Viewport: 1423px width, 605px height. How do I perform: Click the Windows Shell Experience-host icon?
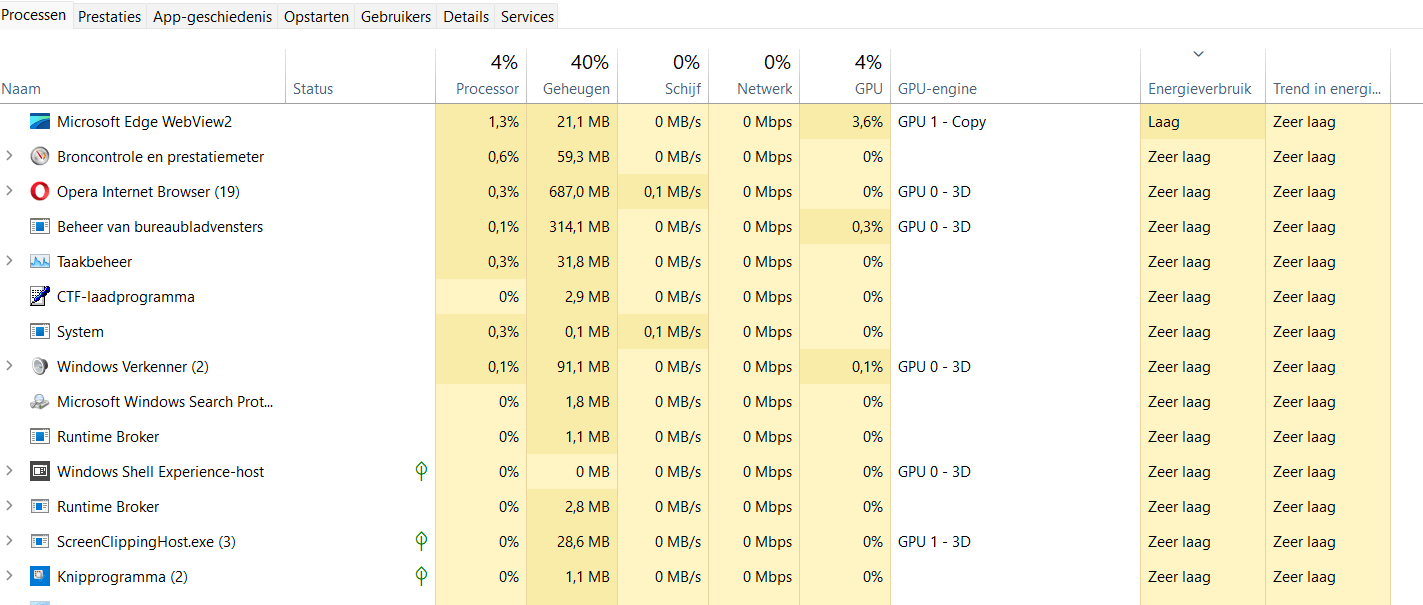(39, 472)
